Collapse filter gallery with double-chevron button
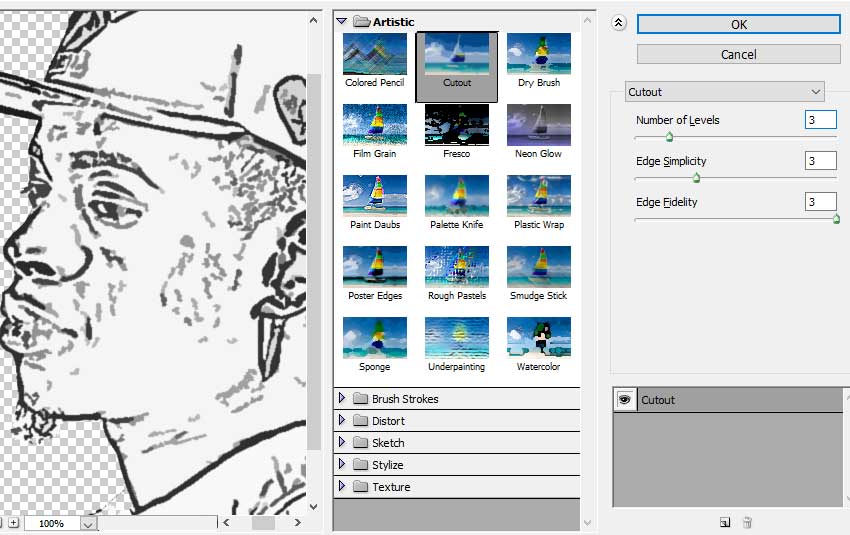 click(619, 23)
